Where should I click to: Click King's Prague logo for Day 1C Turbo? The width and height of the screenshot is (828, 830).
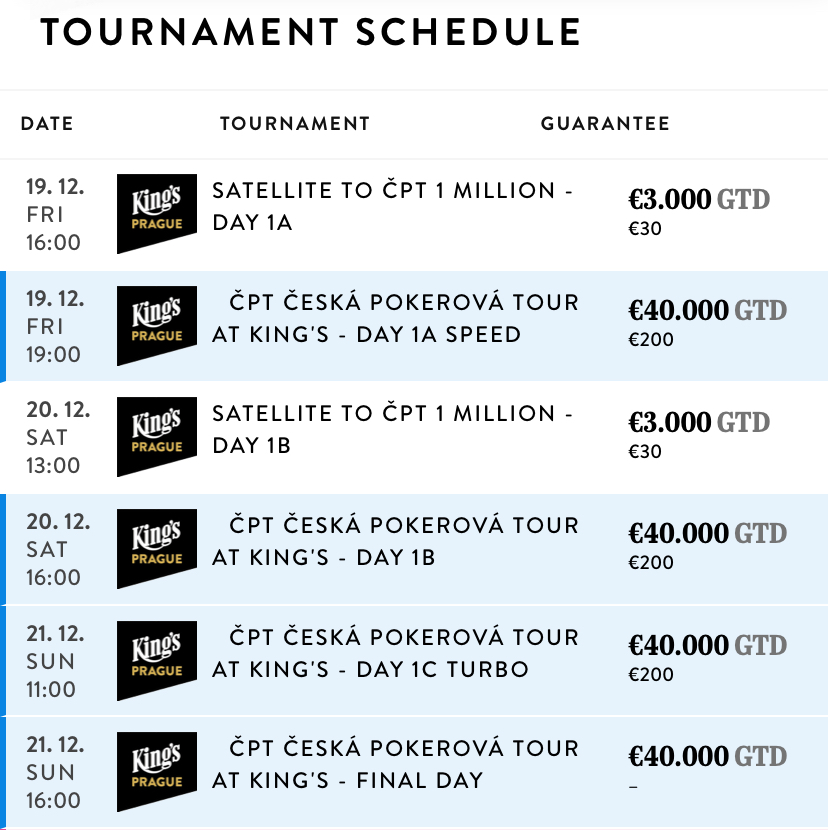[x=157, y=661]
